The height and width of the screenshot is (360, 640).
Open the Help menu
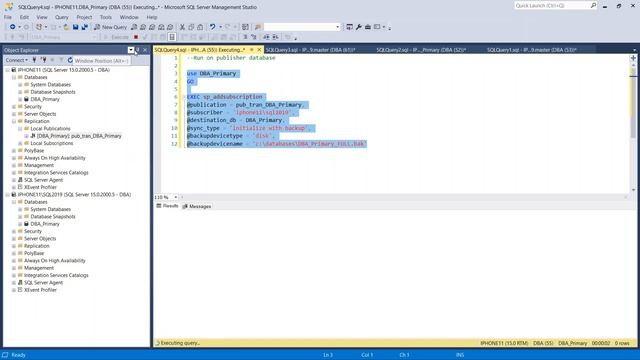tap(152, 17)
